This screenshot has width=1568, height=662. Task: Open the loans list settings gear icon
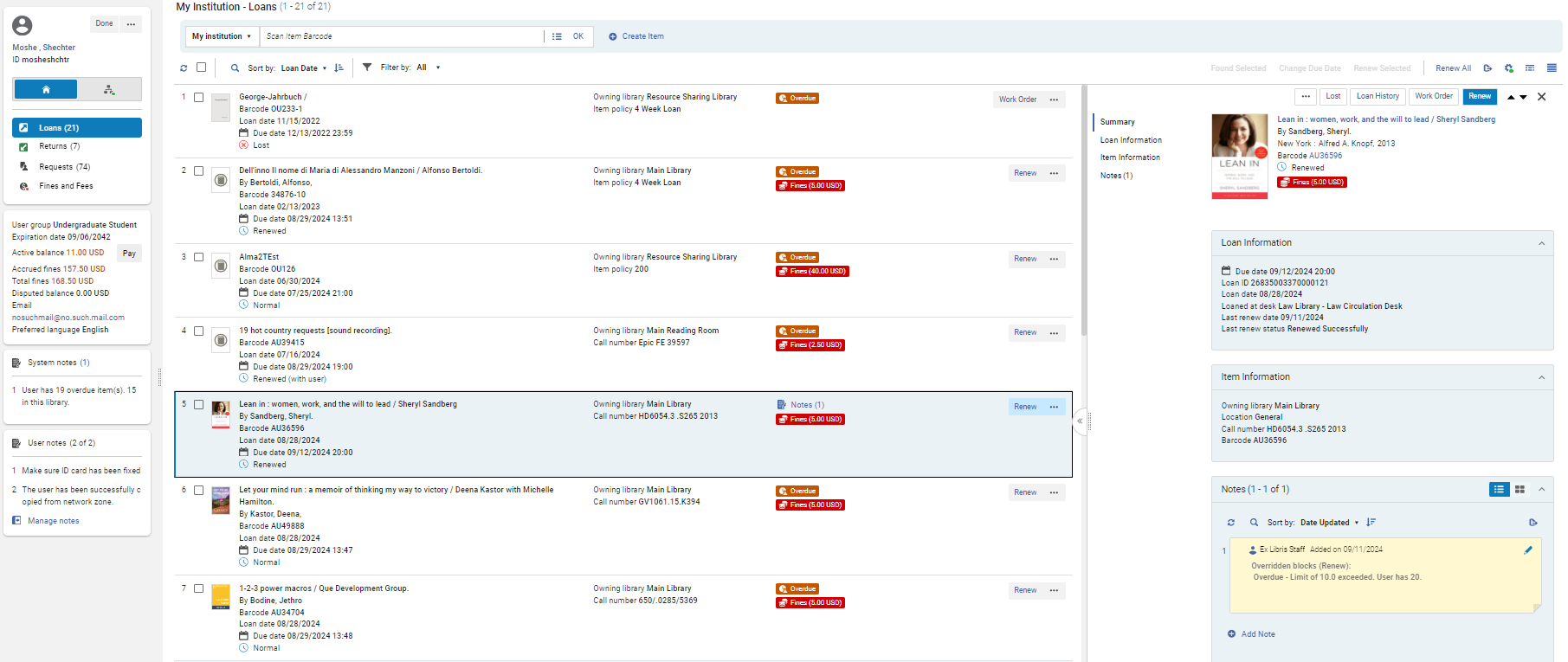1508,68
